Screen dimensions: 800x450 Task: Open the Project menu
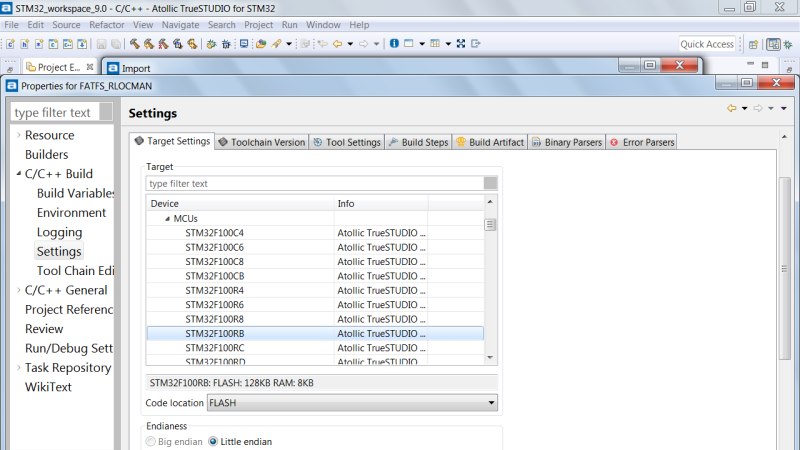pyautogui.click(x=258, y=24)
